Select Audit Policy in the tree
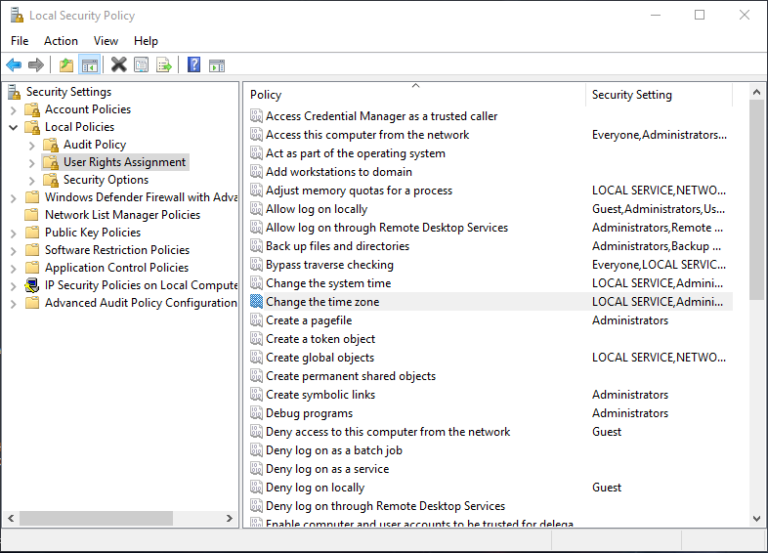Viewport: 768px width, 553px height. click(94, 145)
